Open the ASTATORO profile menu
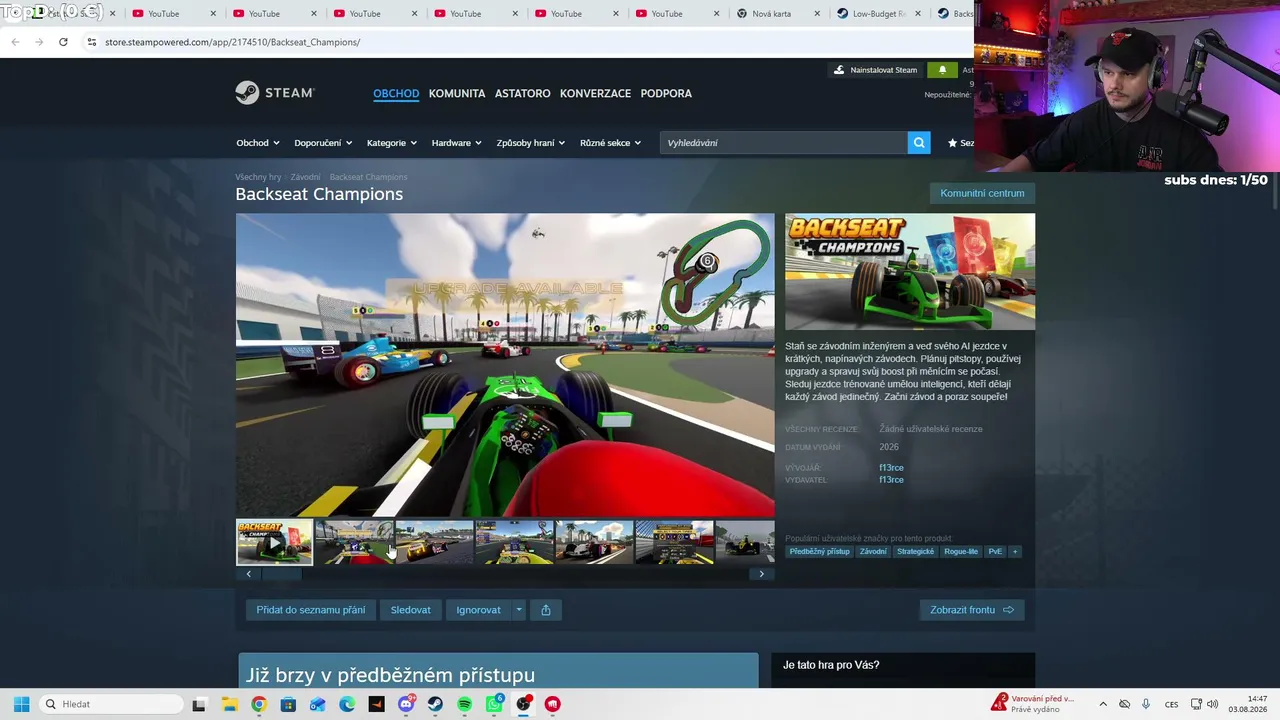Screen dimensions: 1280x720 pos(523,93)
